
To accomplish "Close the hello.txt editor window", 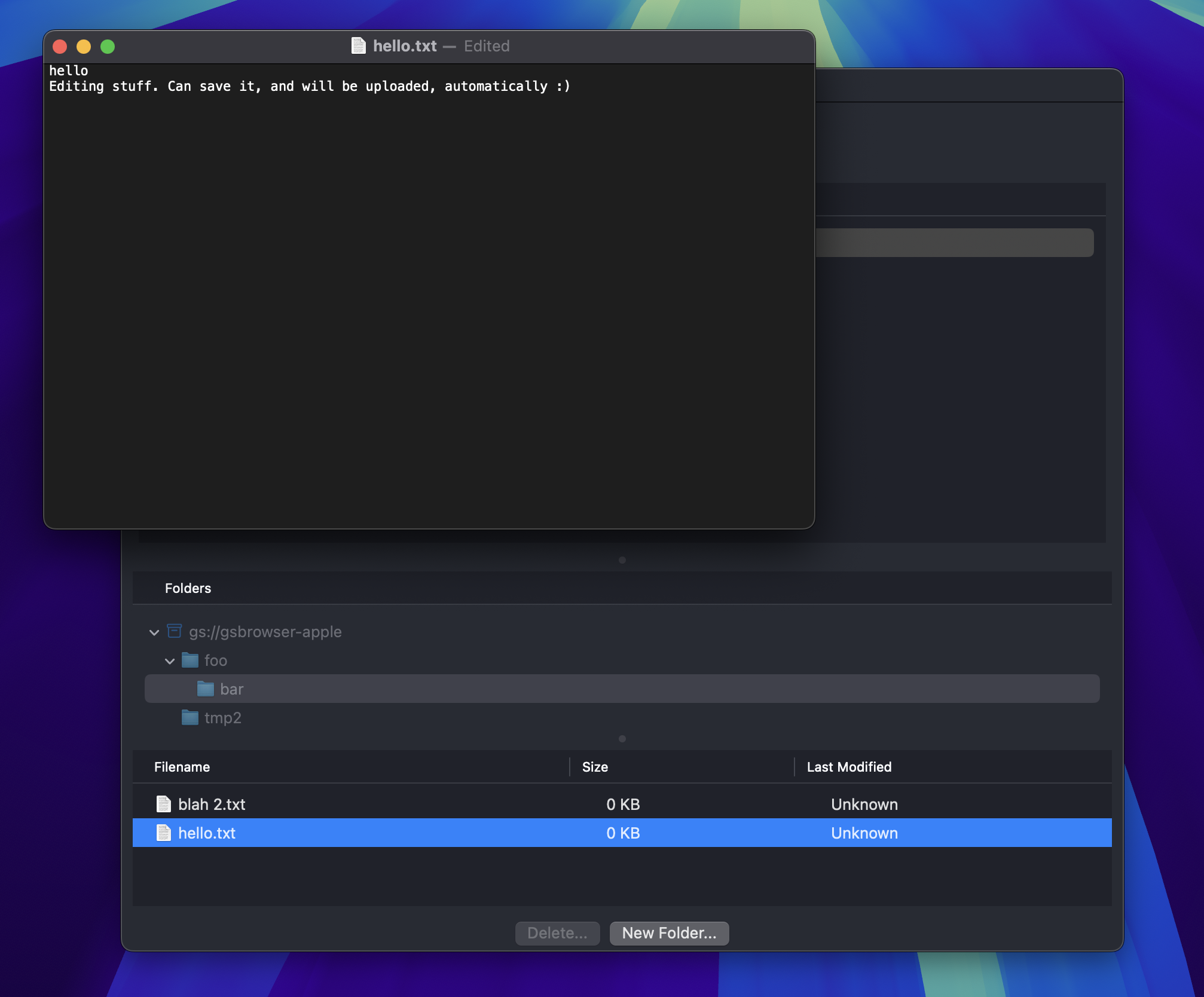I will pos(60,47).
